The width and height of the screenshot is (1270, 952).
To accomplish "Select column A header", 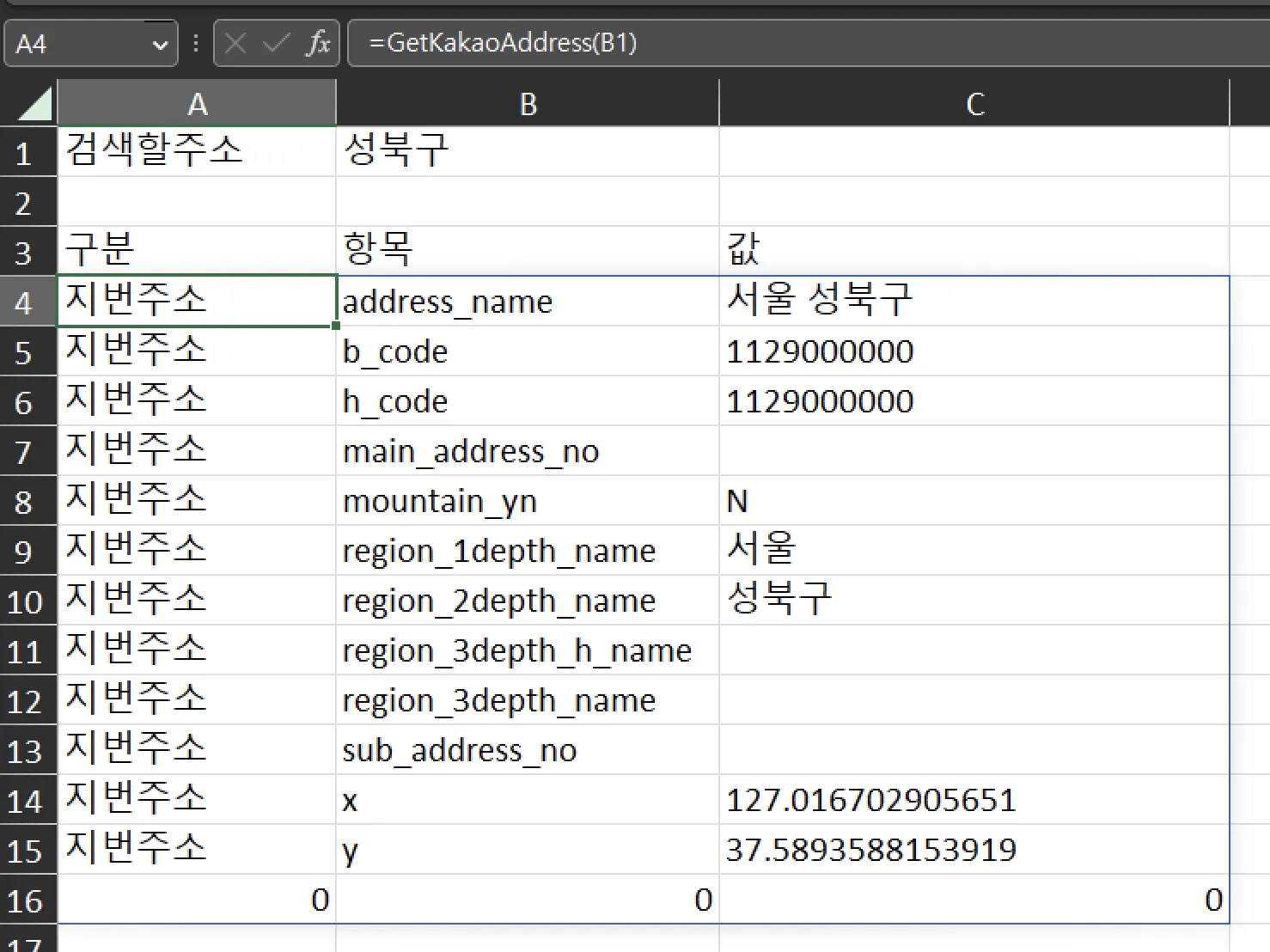I will click(x=197, y=104).
